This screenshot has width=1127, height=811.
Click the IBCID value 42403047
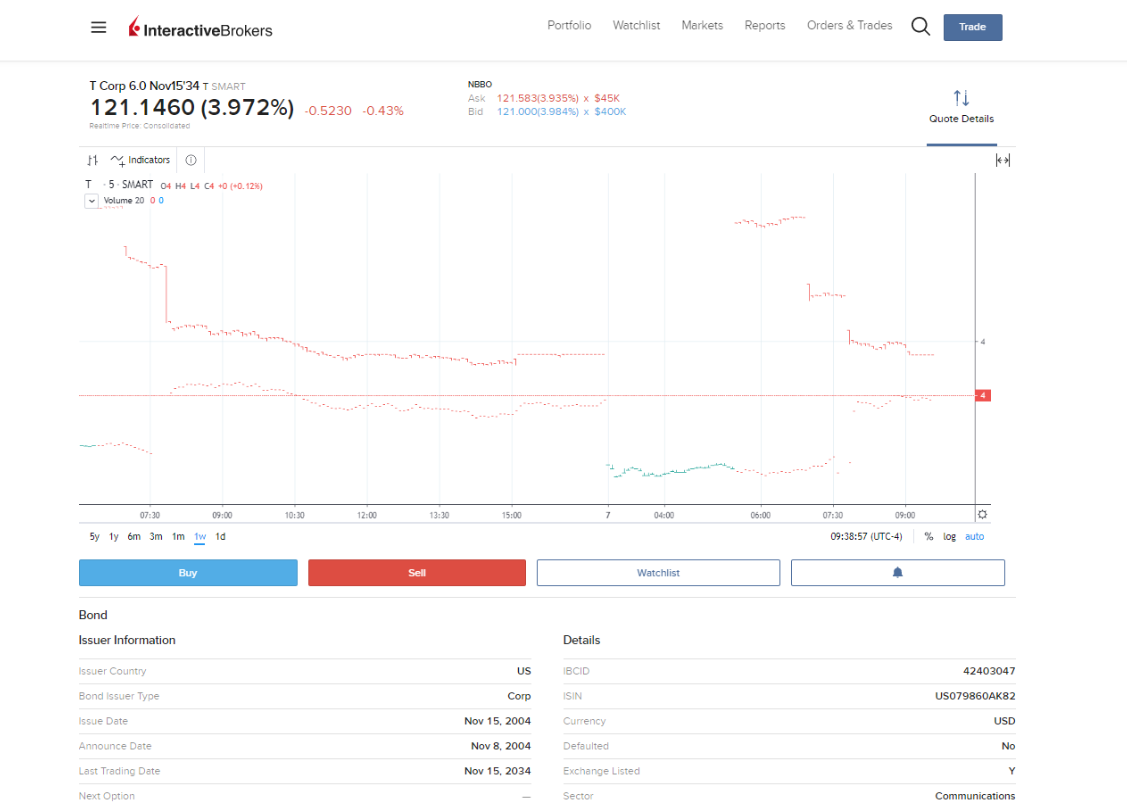tap(989, 671)
